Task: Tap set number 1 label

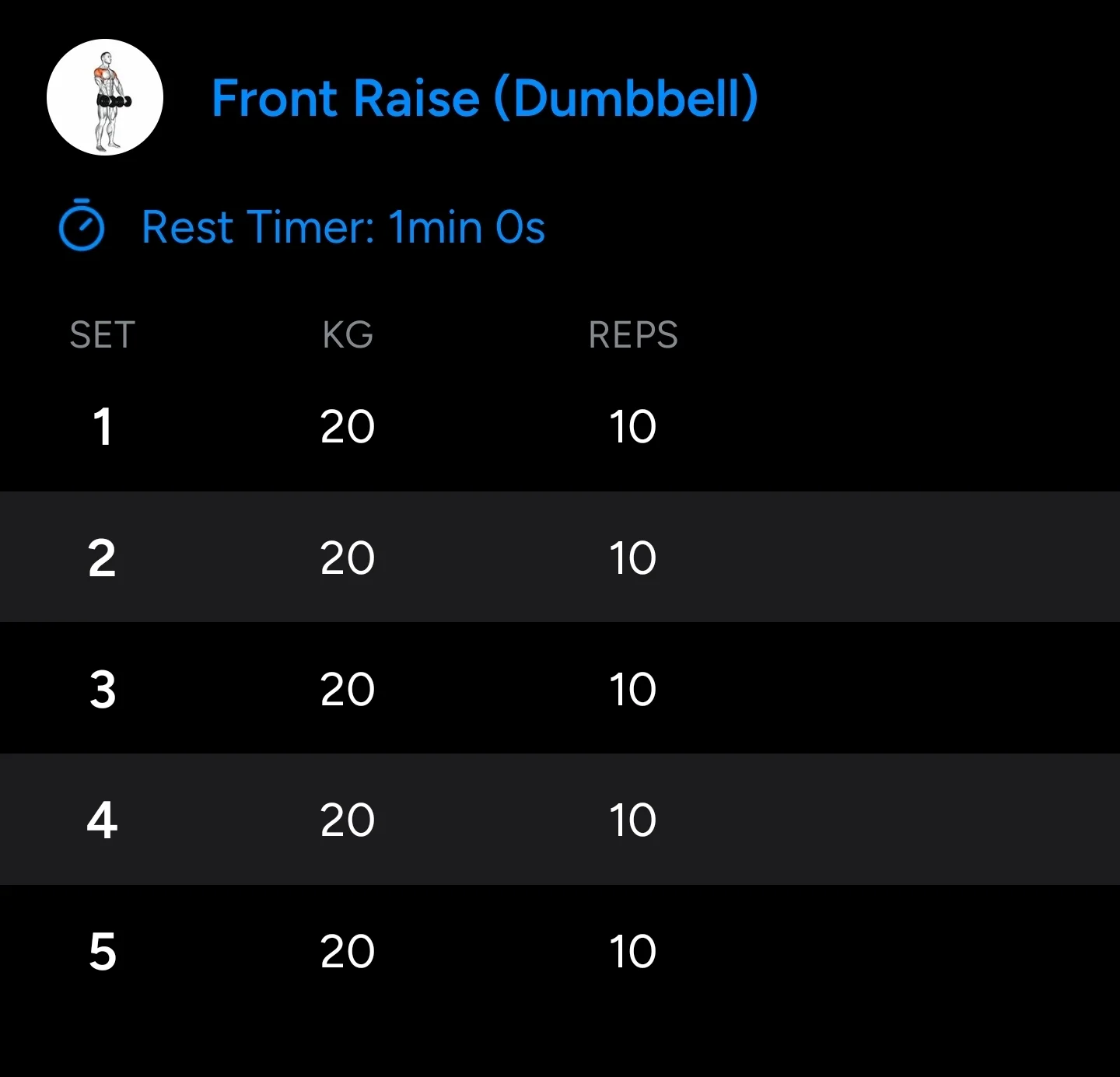Action: coord(103,427)
